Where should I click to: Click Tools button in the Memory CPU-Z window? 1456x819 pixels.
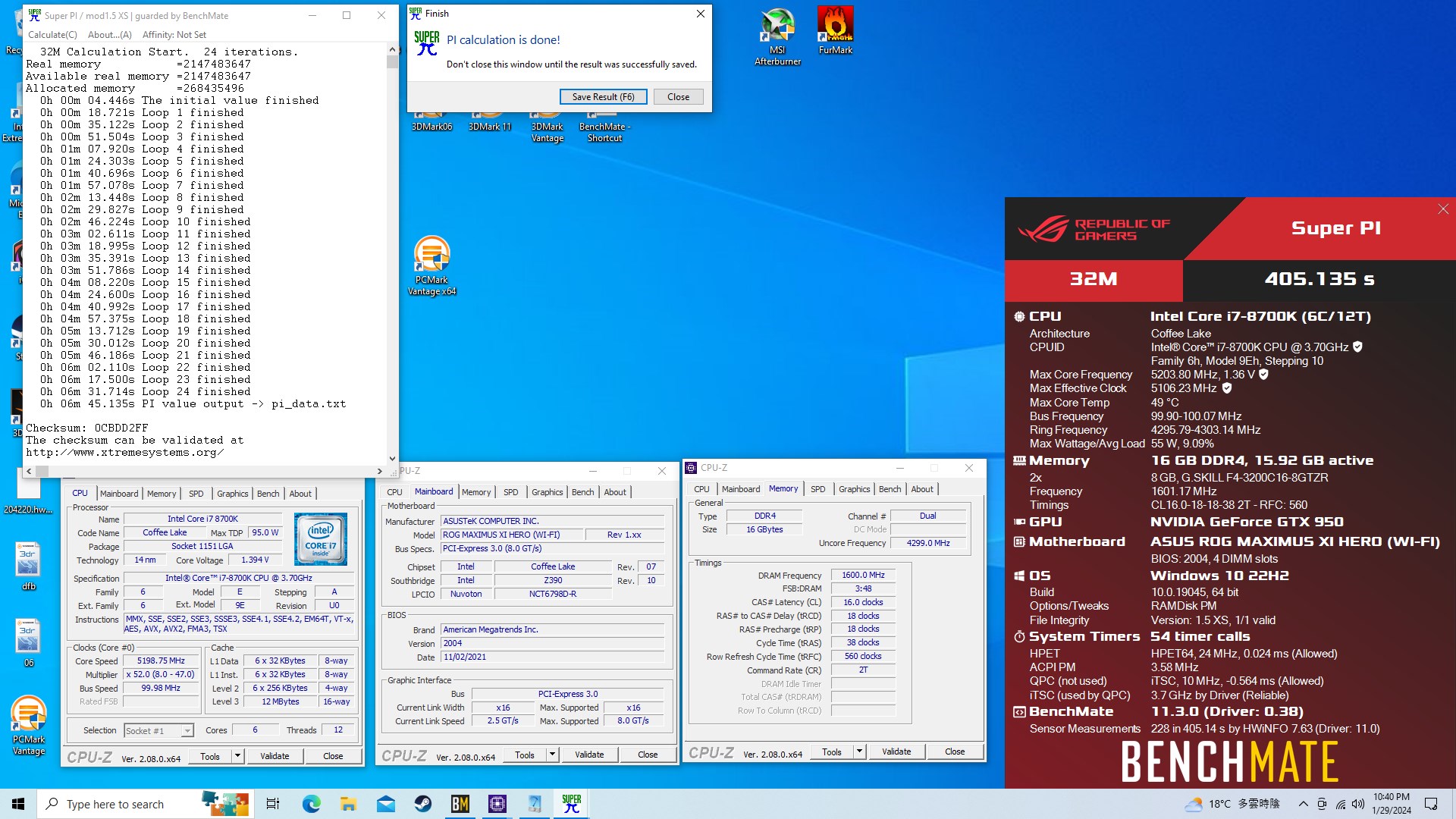click(831, 752)
